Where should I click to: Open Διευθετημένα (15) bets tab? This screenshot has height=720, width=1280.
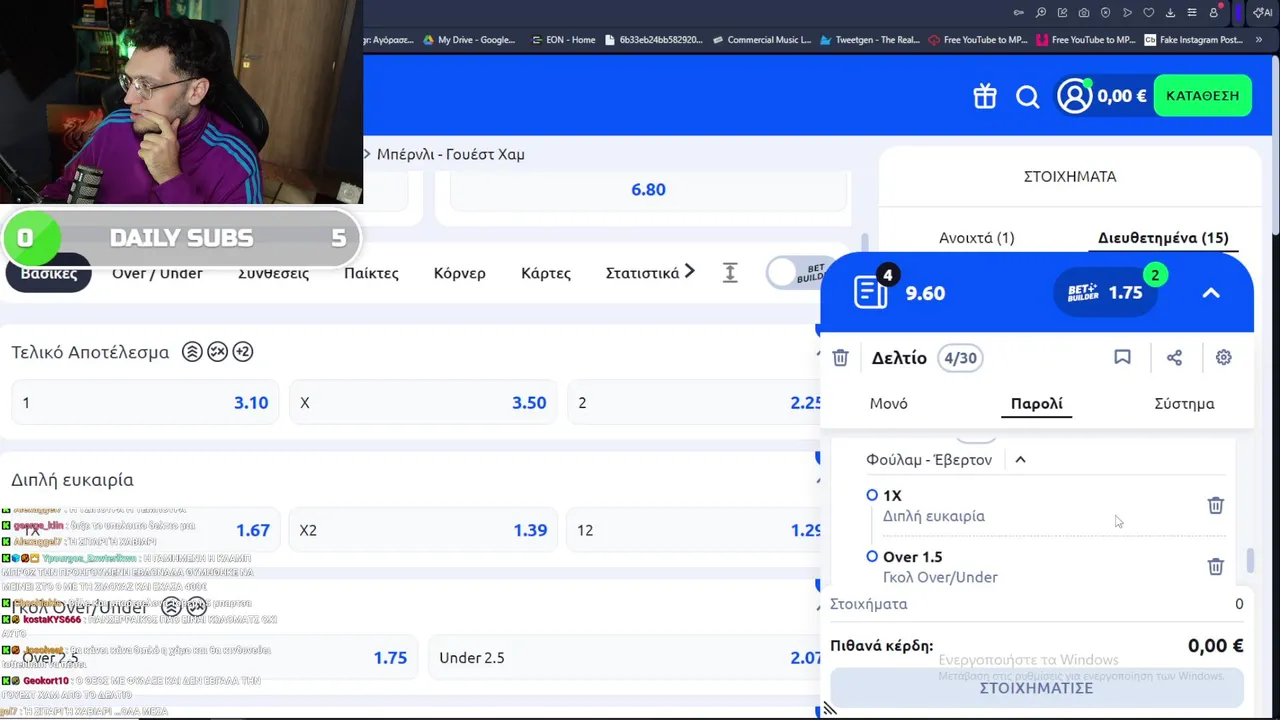pyautogui.click(x=1163, y=238)
